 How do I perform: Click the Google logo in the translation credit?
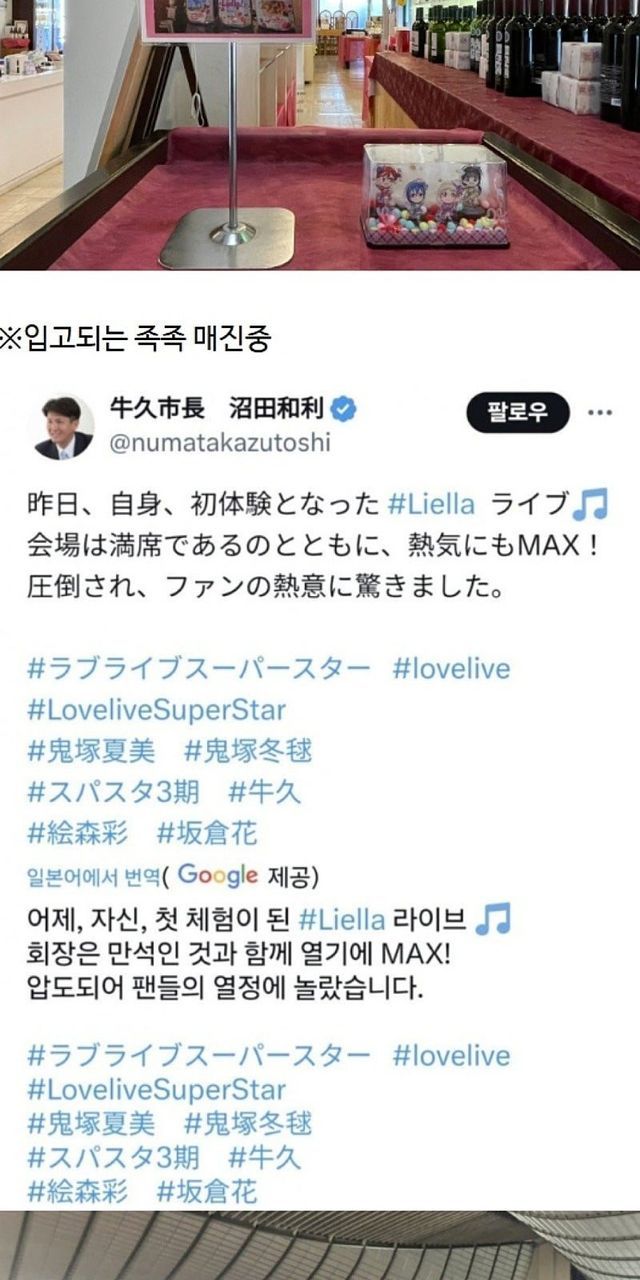click(x=218, y=876)
